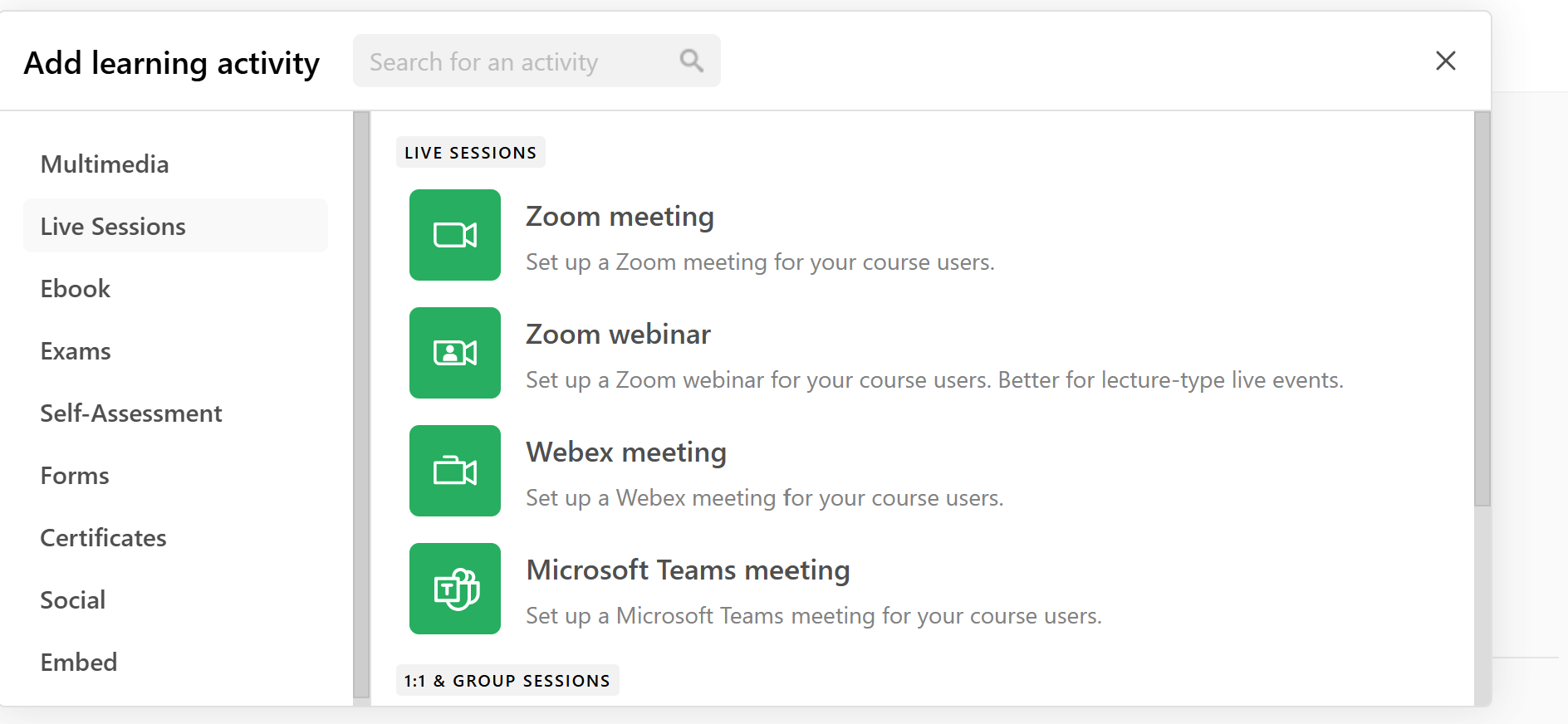Open the Forms category
The height and width of the screenshot is (724, 1568).
(75, 475)
